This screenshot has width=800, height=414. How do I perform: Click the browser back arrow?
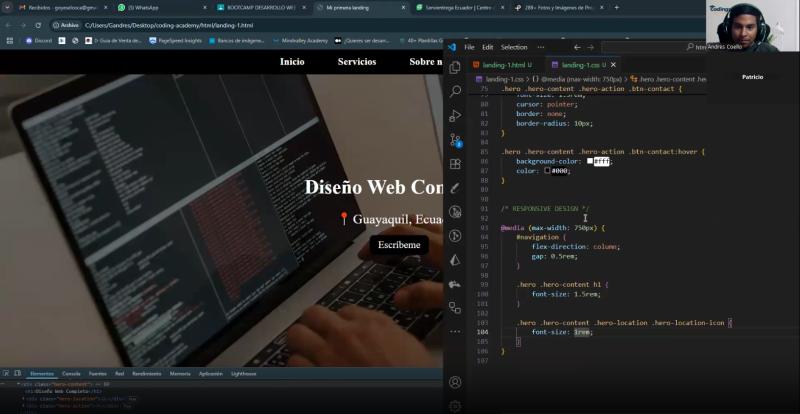(x=8, y=25)
